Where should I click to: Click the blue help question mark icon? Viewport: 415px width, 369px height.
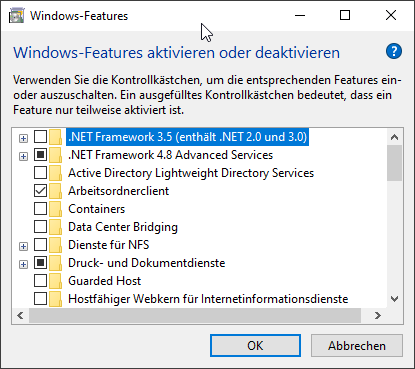click(x=394, y=51)
